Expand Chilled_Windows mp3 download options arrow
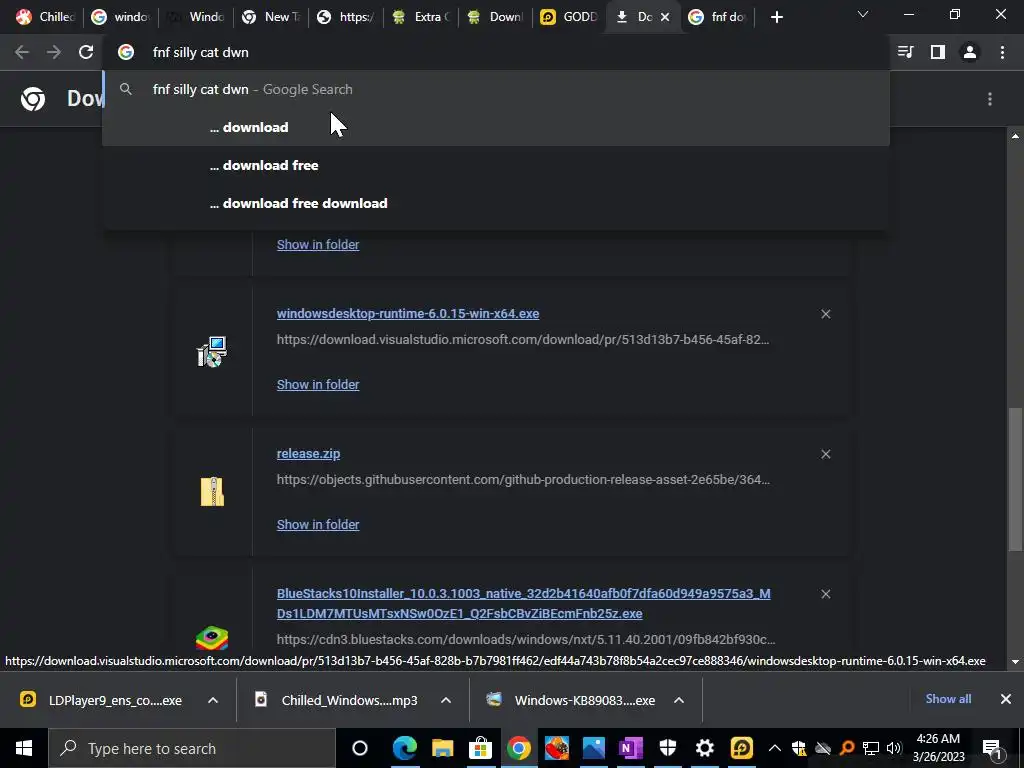The image size is (1024, 768). coord(446,700)
